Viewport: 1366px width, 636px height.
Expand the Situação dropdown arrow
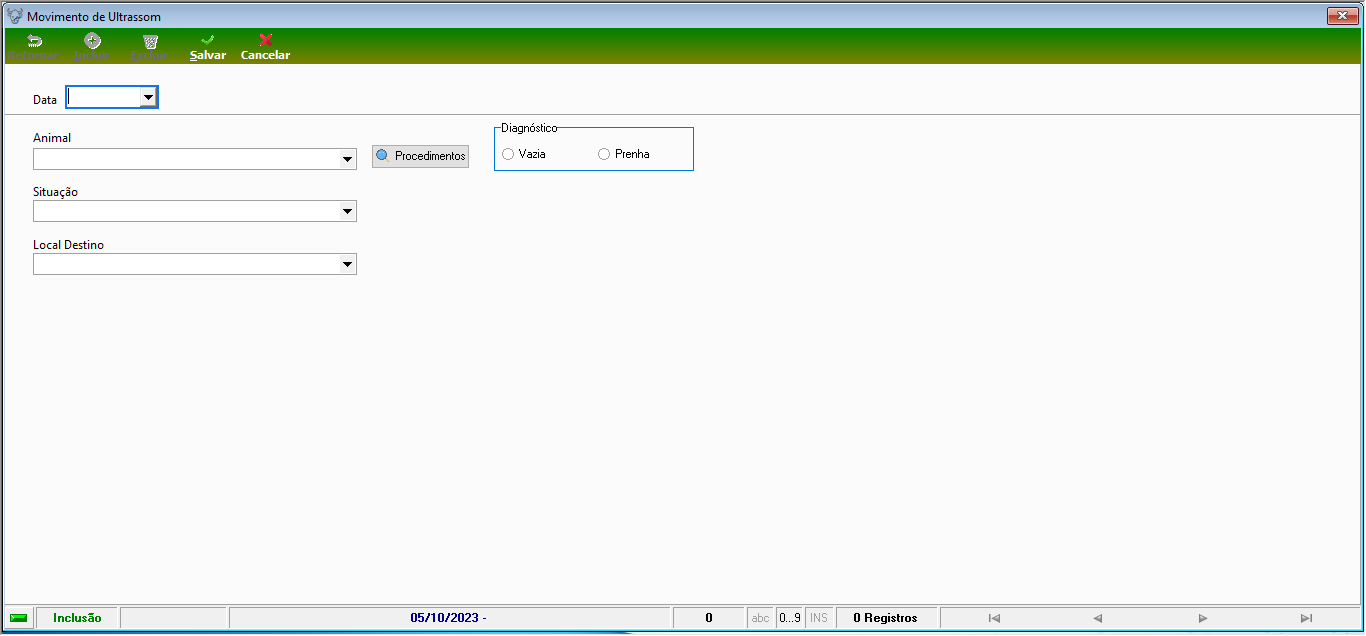pos(347,211)
